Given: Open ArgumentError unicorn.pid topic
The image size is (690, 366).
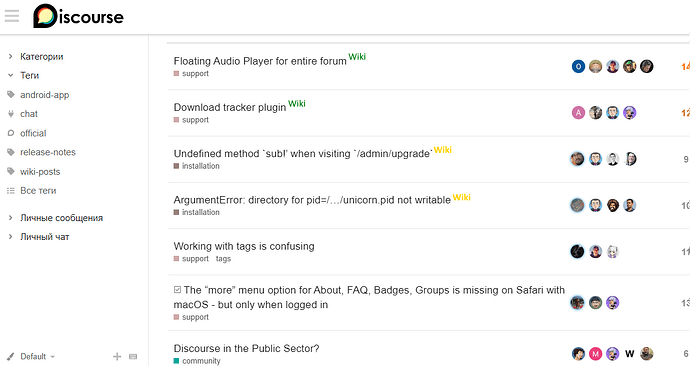Looking at the screenshot, I should click(312, 200).
